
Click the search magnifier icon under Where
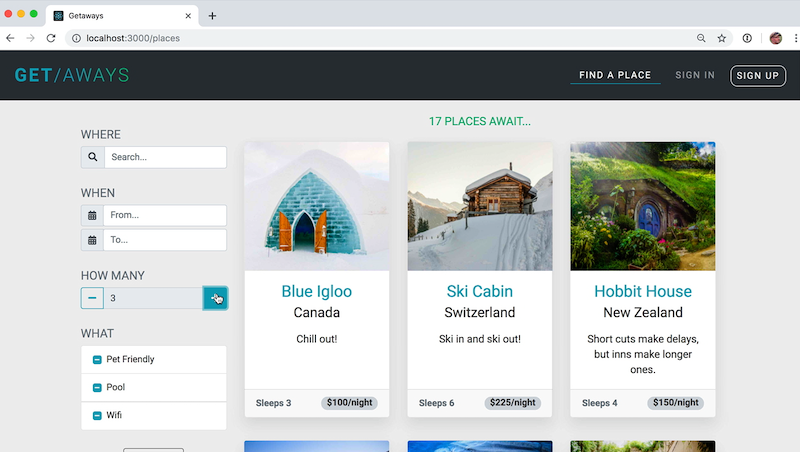(92, 157)
